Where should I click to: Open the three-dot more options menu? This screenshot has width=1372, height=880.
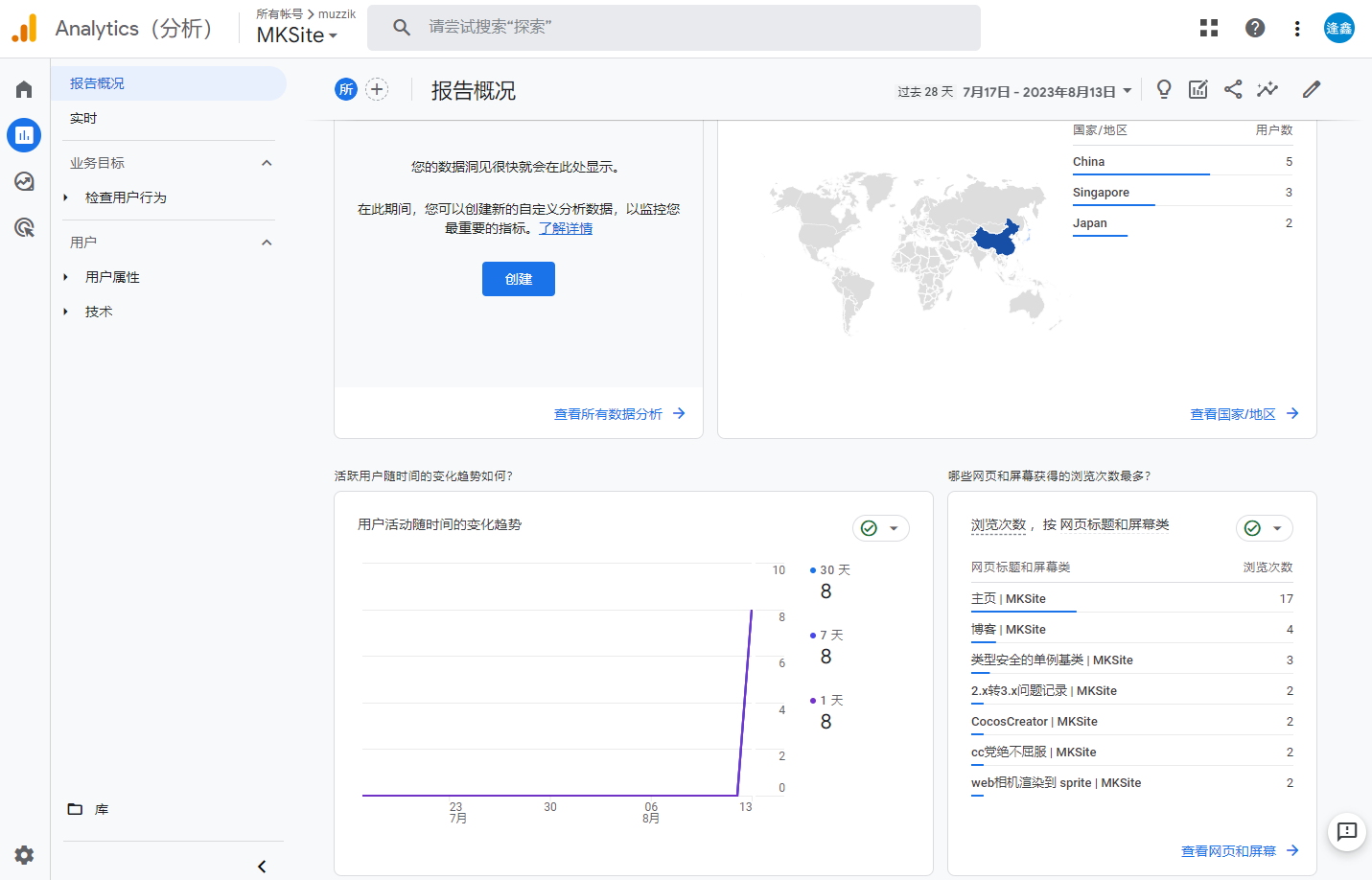tap(1297, 28)
